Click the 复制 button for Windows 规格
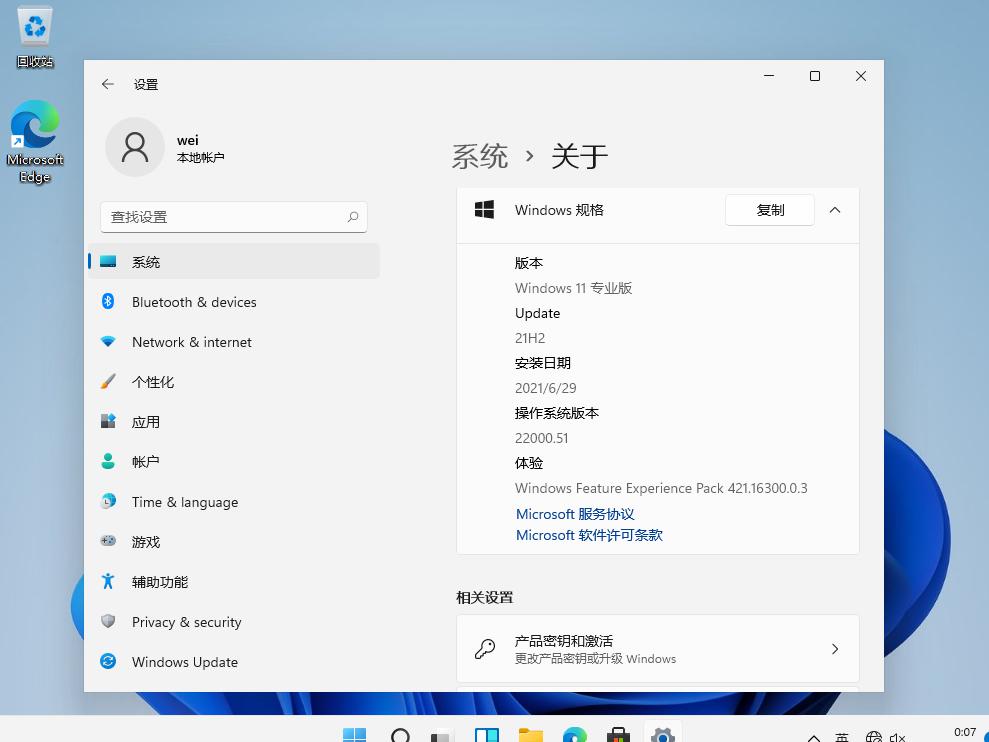Viewport: 989px width, 742px height. [770, 210]
